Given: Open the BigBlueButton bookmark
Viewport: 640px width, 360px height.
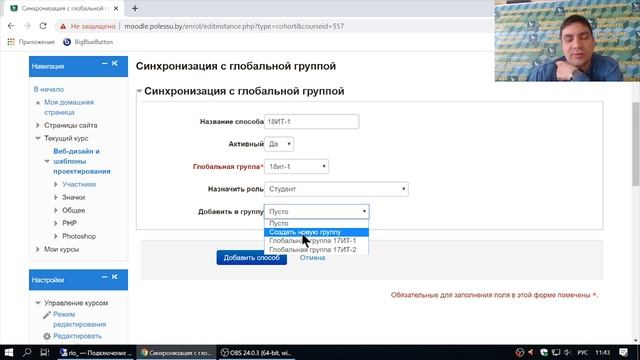Looking at the screenshot, I should (x=88, y=42).
